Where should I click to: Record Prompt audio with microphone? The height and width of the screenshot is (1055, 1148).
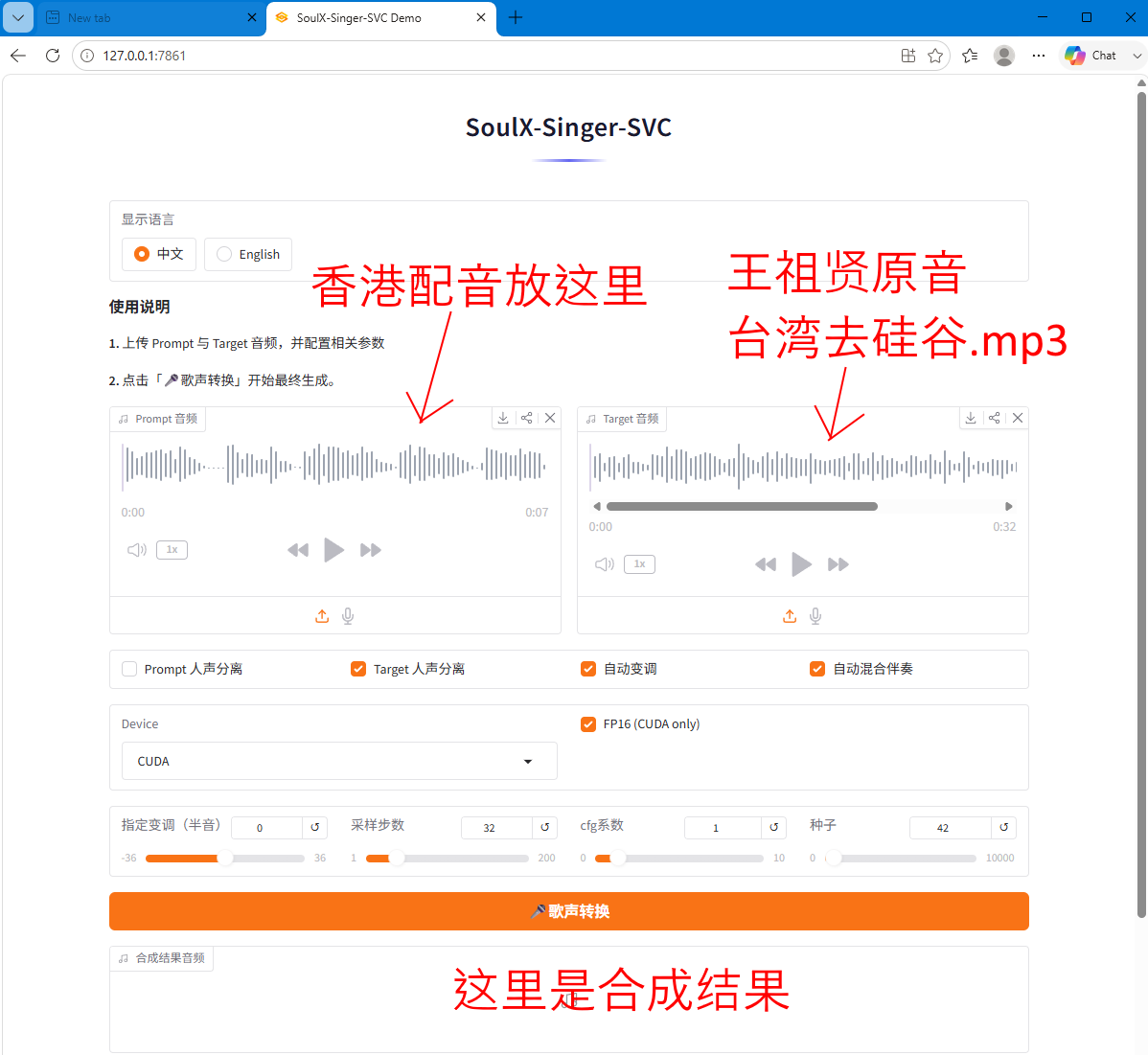point(348,616)
